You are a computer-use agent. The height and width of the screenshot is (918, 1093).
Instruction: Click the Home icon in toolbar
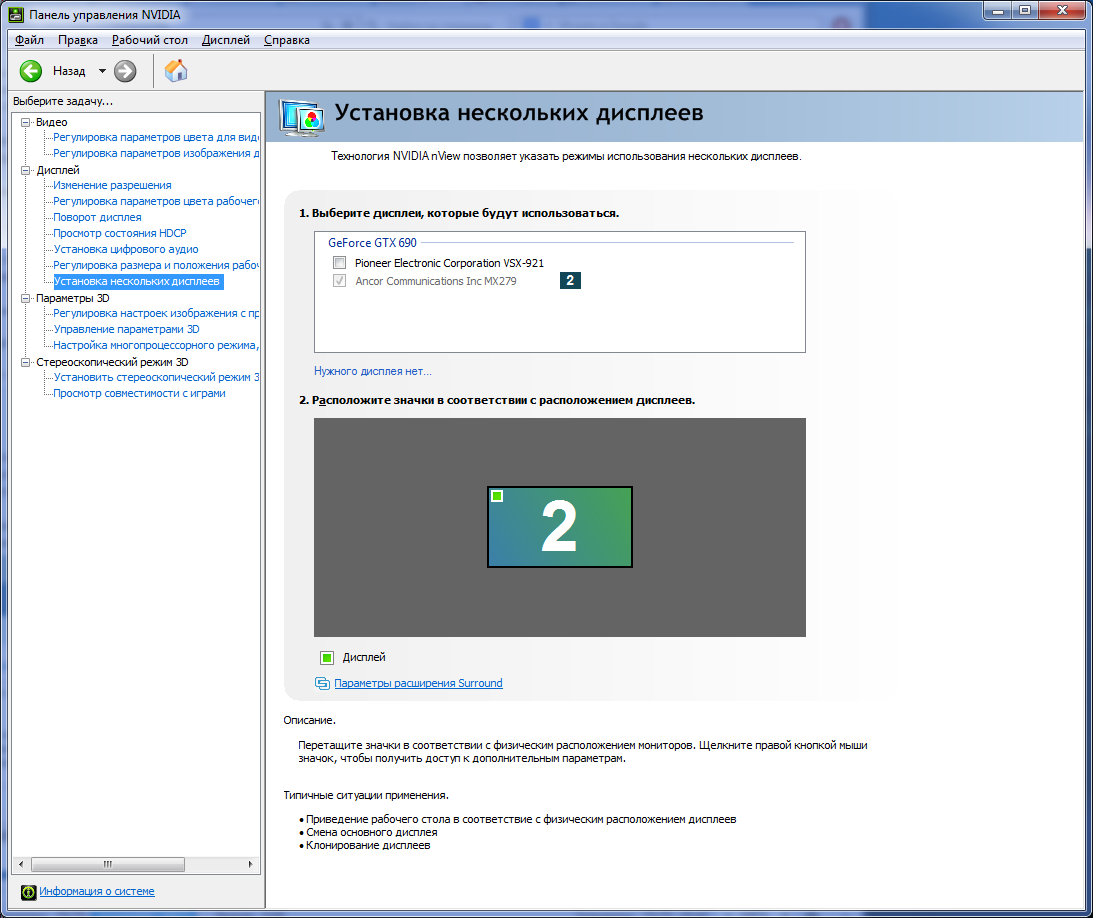(176, 70)
